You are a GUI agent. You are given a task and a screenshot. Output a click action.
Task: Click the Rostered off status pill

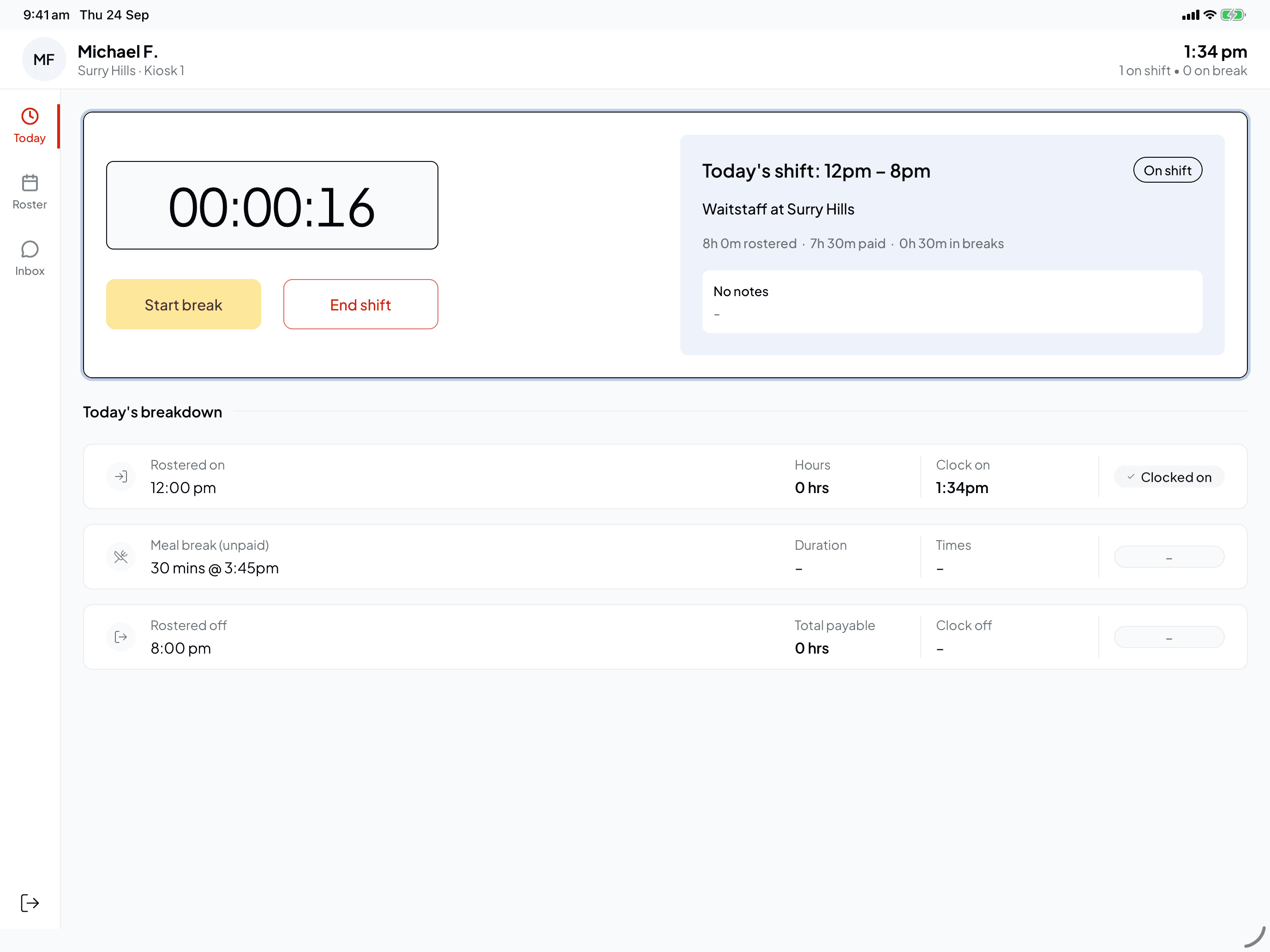click(x=1169, y=637)
